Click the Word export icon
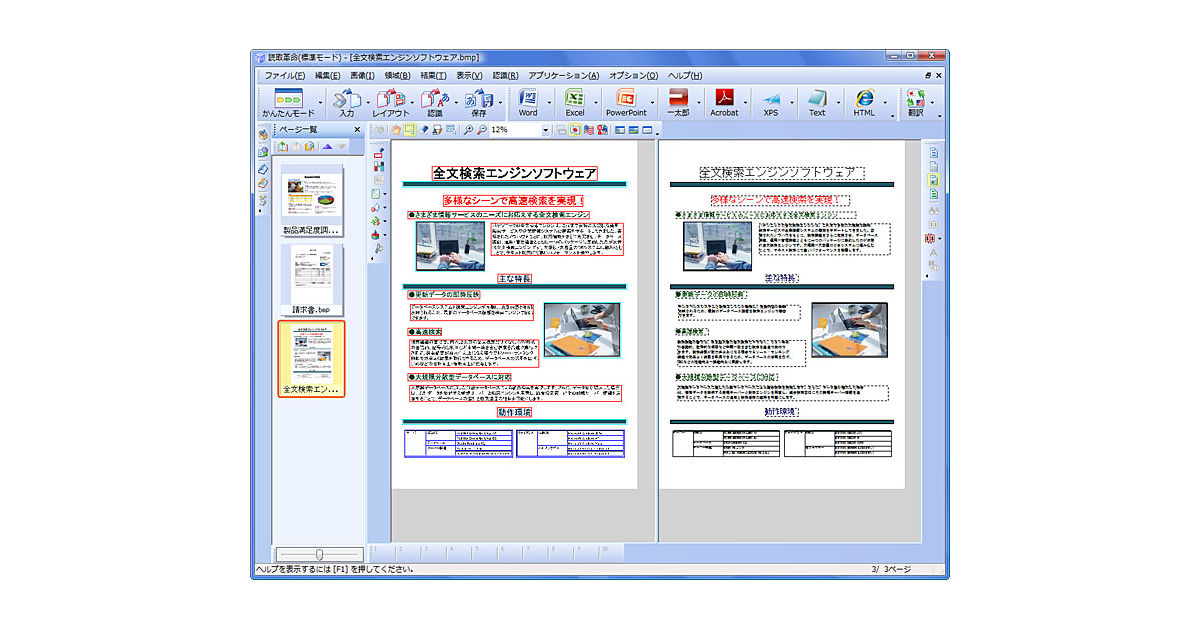This screenshot has width=1200, height=630. (527, 102)
